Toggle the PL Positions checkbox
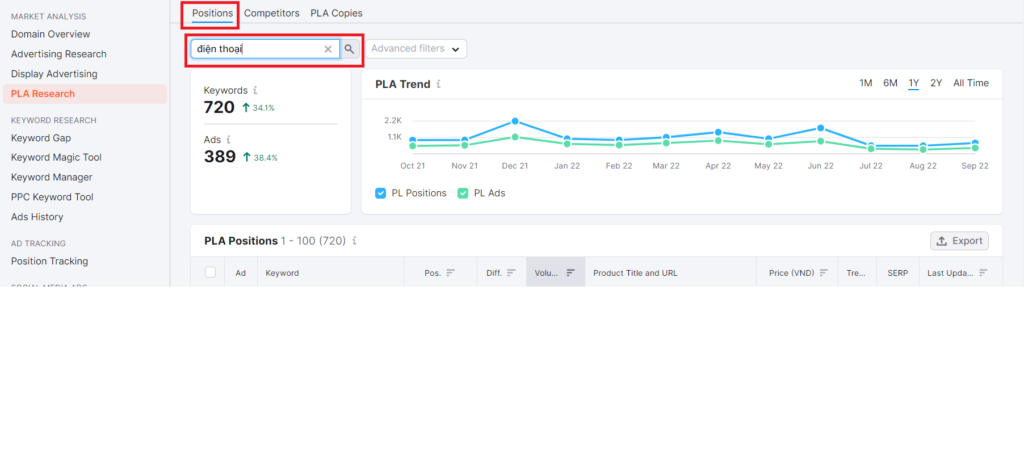 coord(381,193)
